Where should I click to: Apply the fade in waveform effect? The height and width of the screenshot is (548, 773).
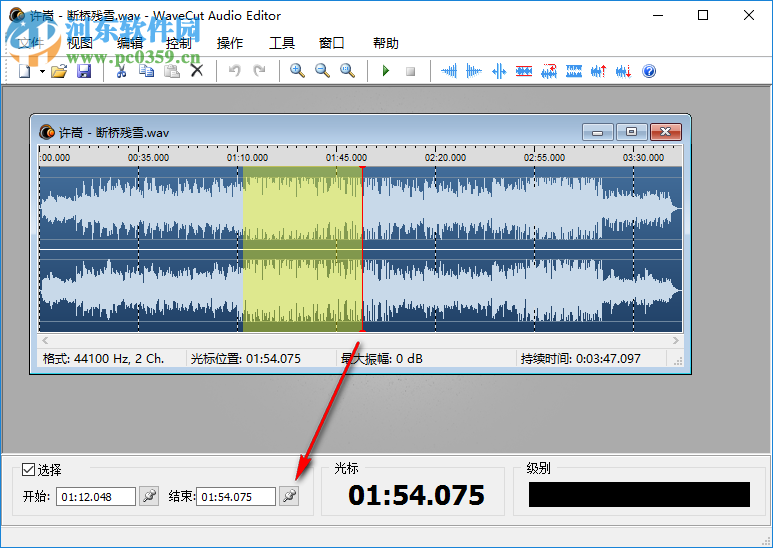click(449, 71)
